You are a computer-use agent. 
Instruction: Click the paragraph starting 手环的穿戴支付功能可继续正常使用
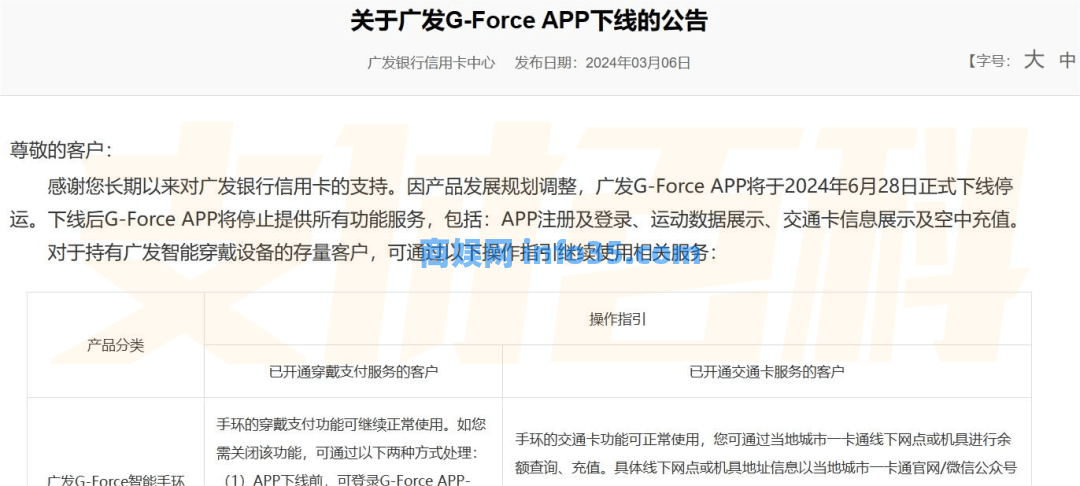(351, 424)
